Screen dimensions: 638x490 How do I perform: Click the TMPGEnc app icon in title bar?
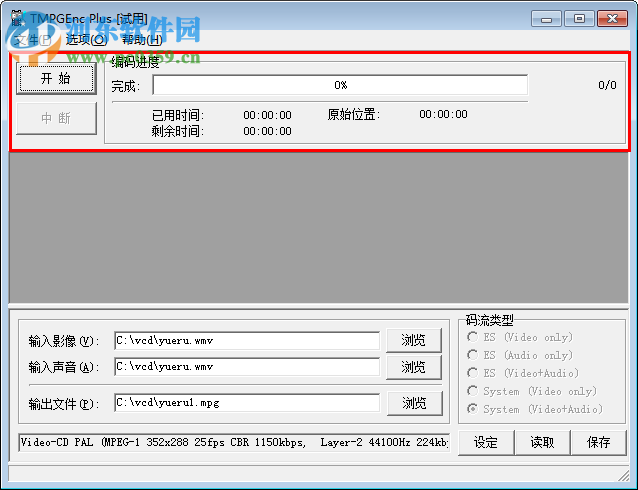[17, 19]
